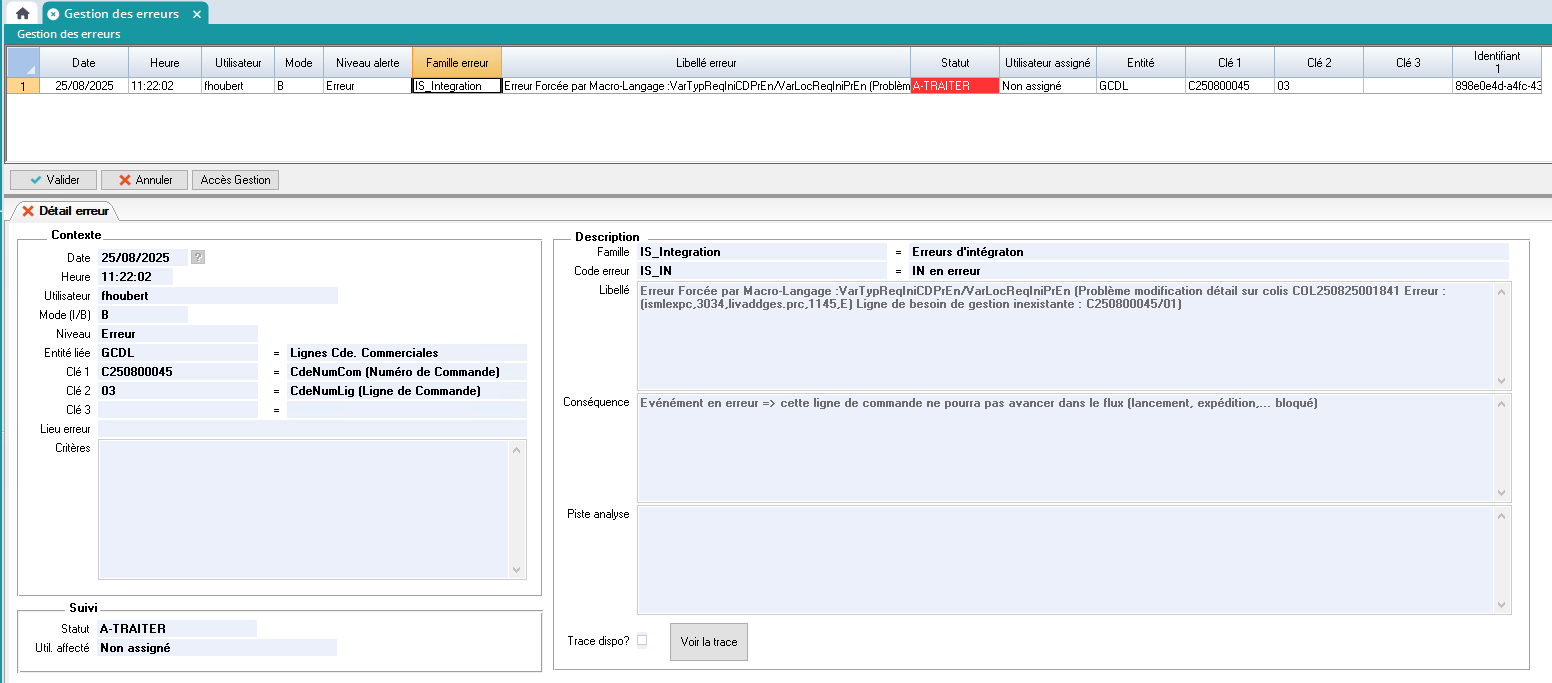Sort by the Date column header
Image resolution: width=1552 pixels, height=683 pixels.
coord(82,62)
